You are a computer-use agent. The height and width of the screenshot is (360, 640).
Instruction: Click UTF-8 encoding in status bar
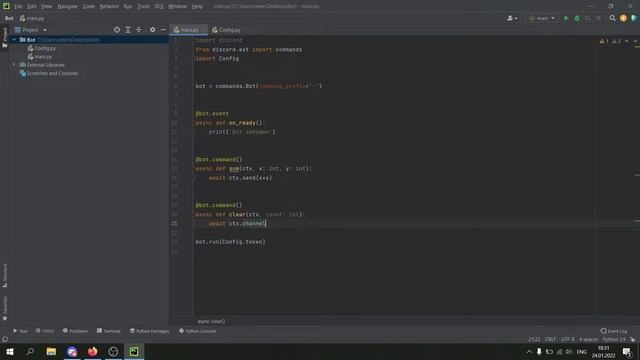coord(568,339)
